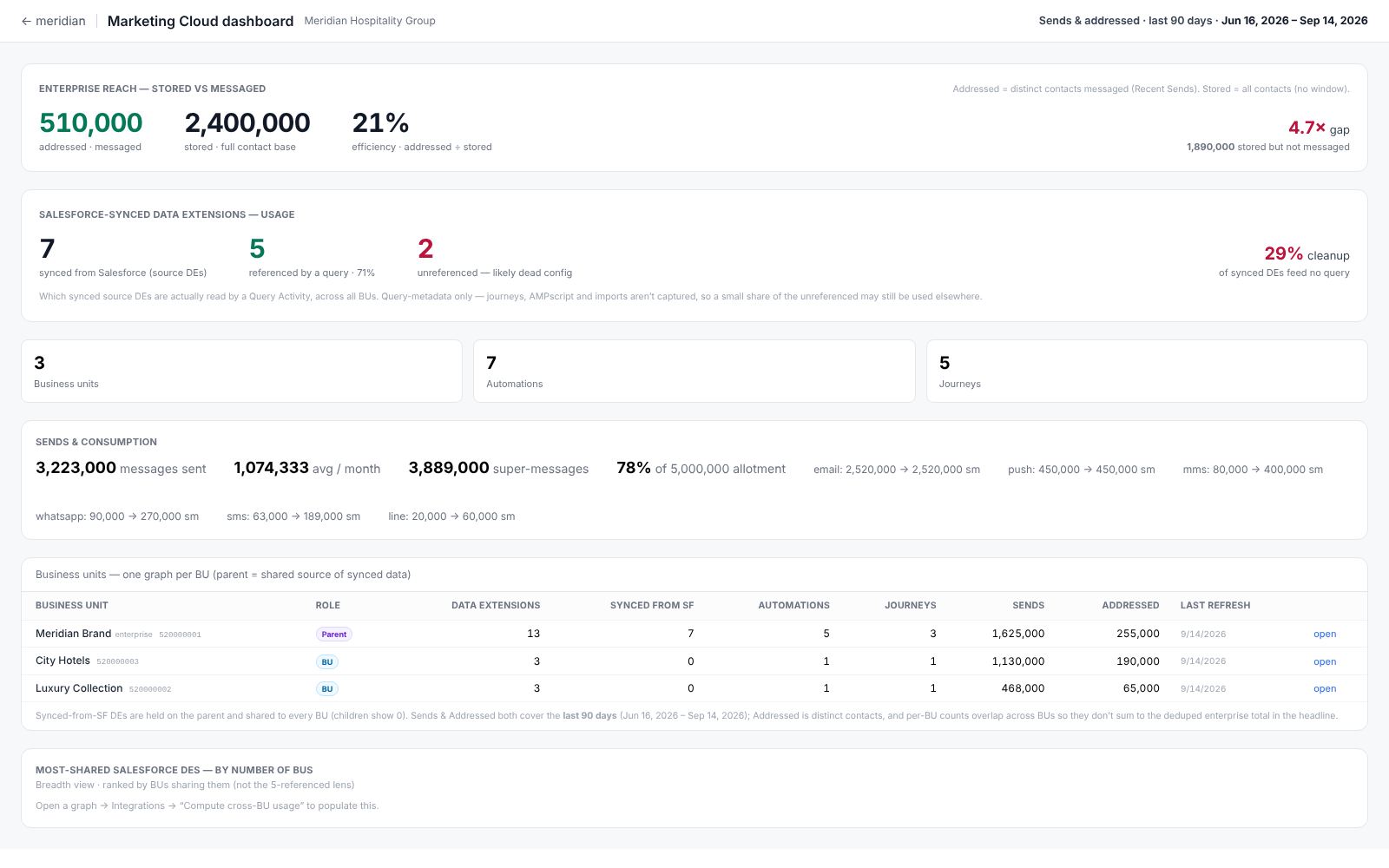Click the Luxury Collection business unit name

click(x=79, y=688)
